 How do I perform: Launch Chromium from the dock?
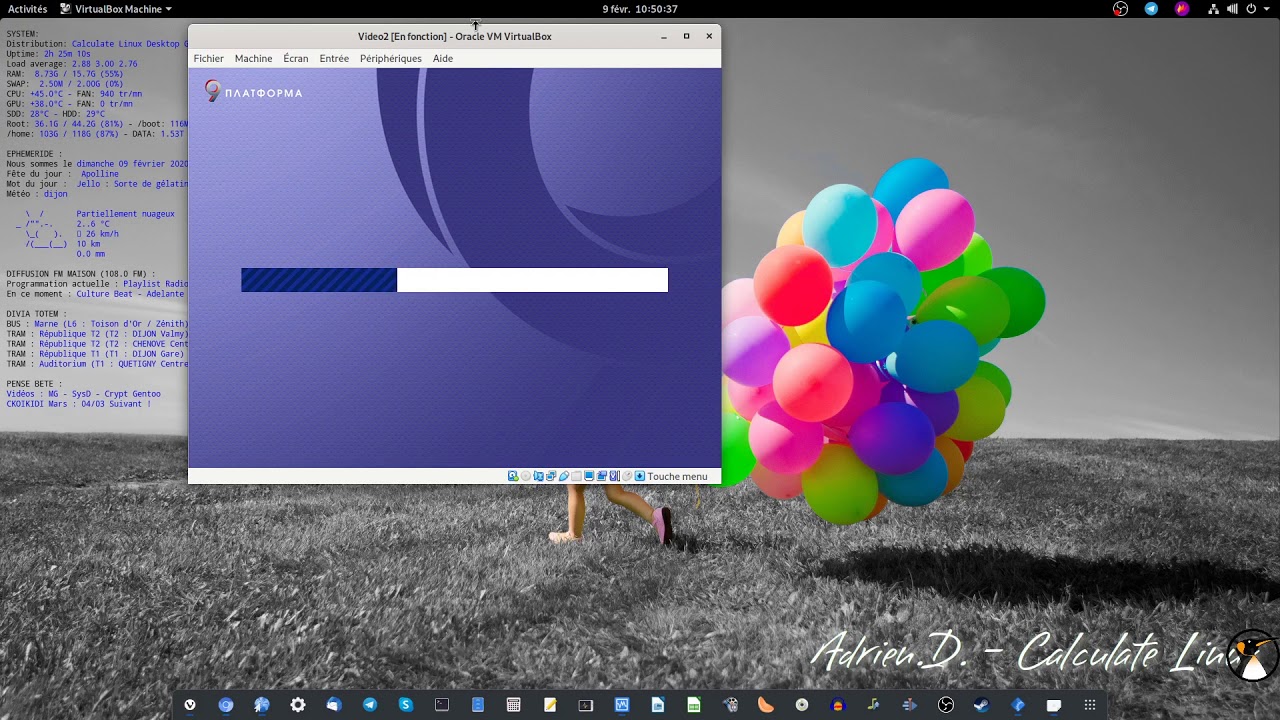click(226, 705)
